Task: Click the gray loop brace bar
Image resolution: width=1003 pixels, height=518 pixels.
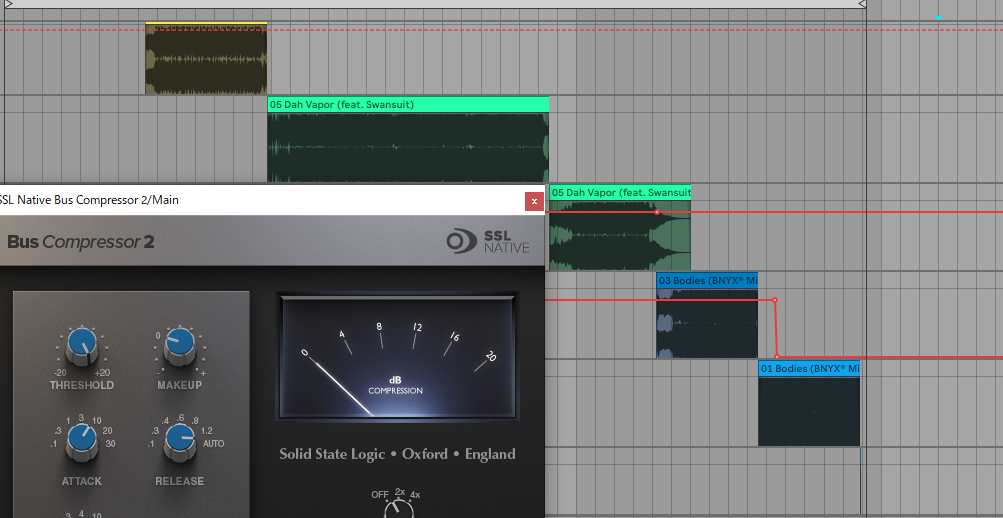Action: [x=435, y=4]
